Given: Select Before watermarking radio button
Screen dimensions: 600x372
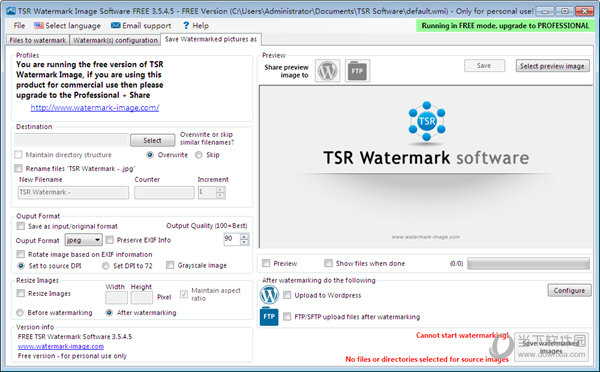Looking at the screenshot, I should pyautogui.click(x=20, y=313).
